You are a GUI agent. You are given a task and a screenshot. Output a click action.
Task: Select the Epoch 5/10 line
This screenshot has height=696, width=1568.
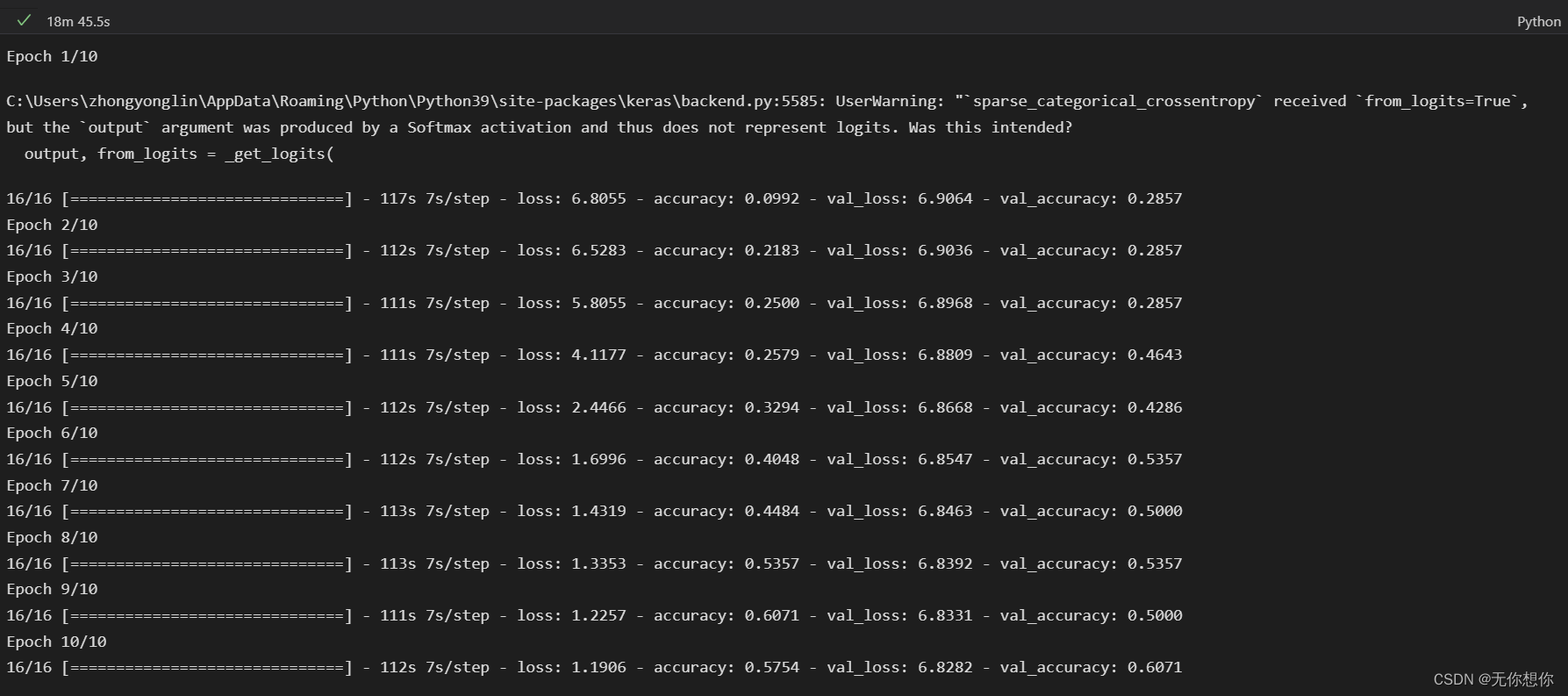point(52,381)
